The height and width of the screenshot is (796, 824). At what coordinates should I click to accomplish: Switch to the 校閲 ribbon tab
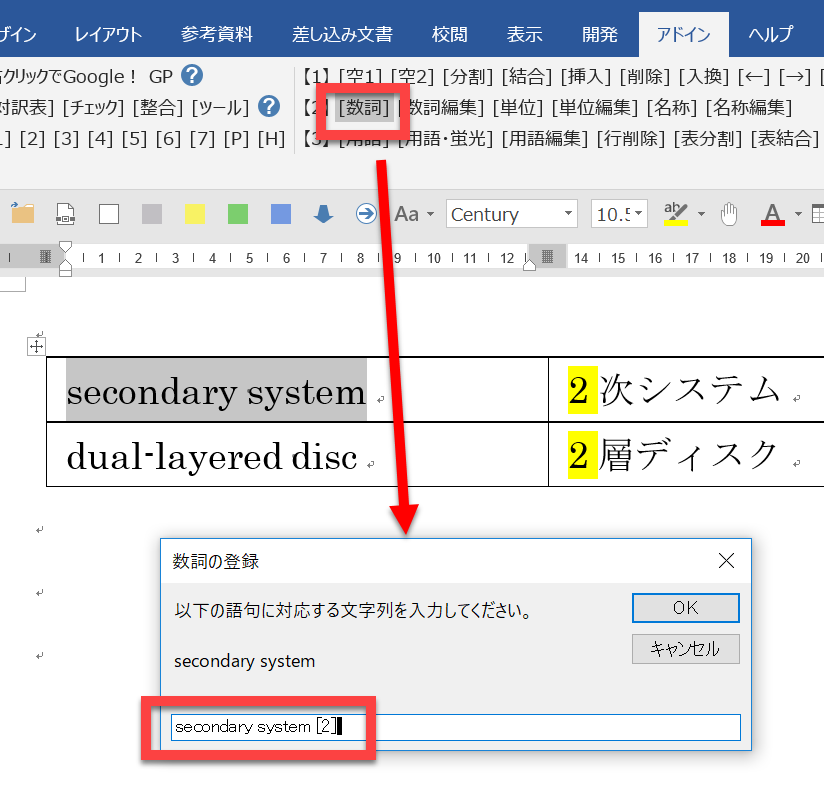pyautogui.click(x=449, y=34)
